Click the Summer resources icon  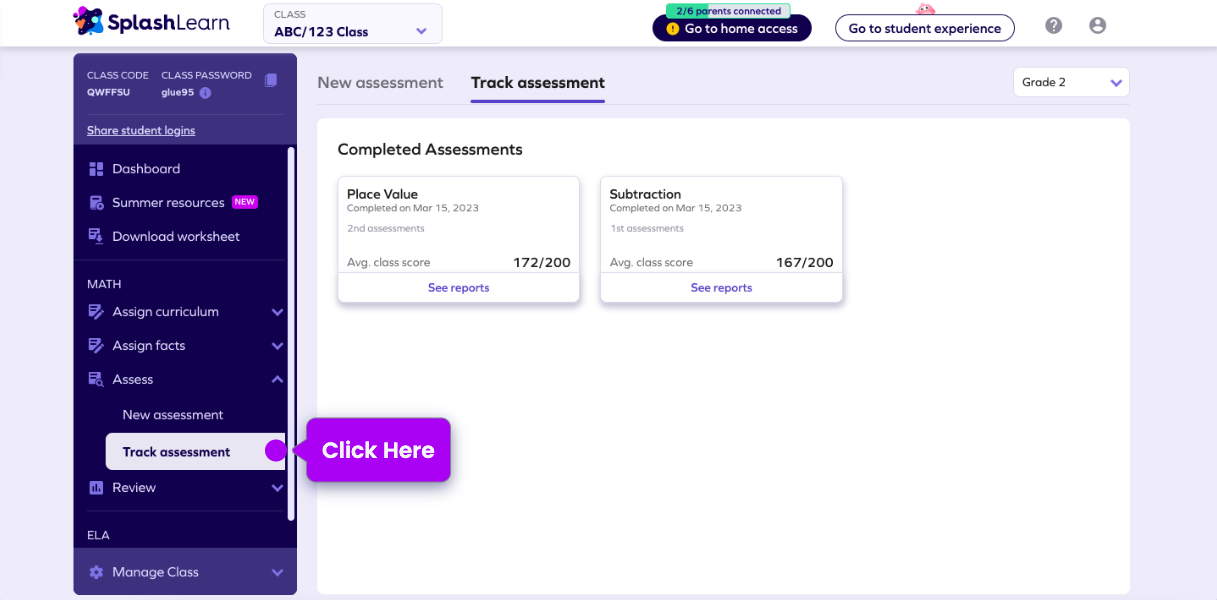[x=96, y=203]
